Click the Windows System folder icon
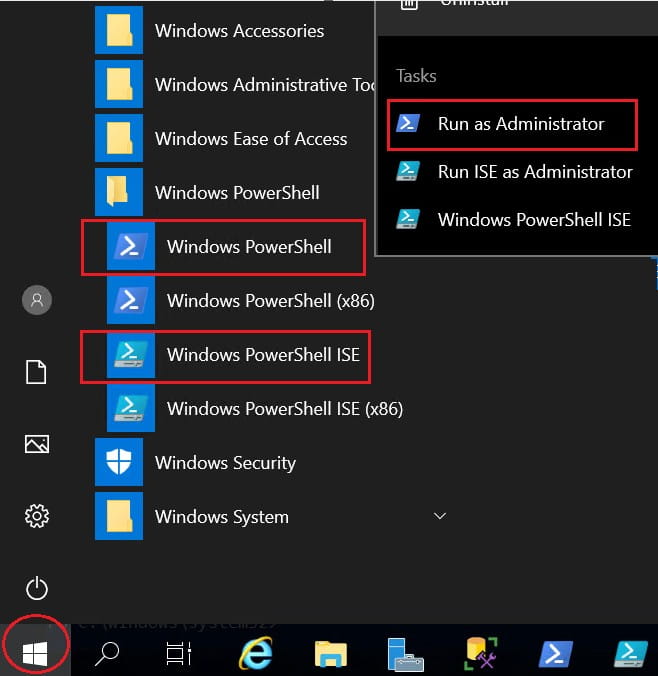The width and height of the screenshot is (658, 676). (x=119, y=516)
